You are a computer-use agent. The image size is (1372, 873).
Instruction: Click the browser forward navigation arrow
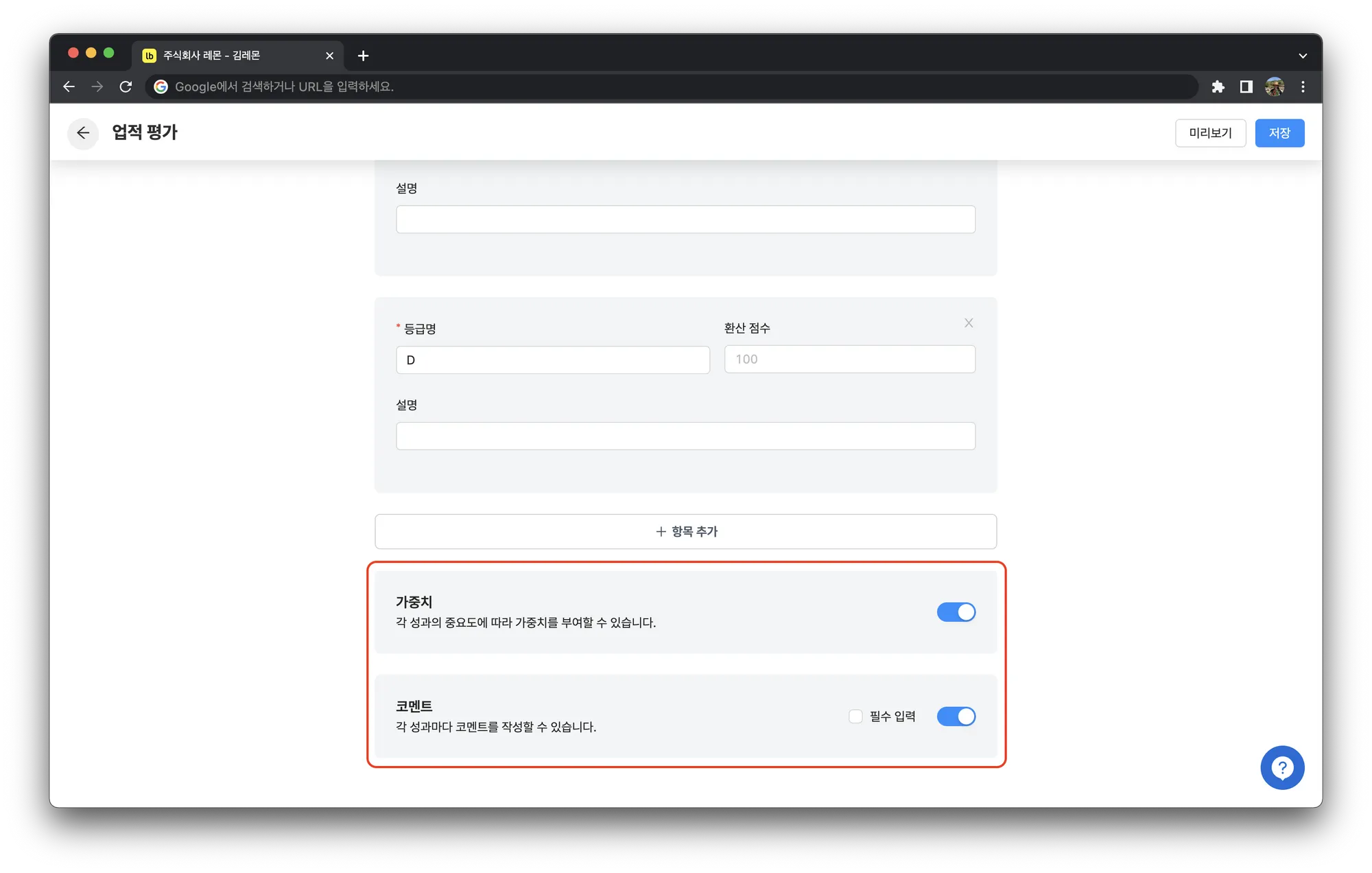point(97,86)
